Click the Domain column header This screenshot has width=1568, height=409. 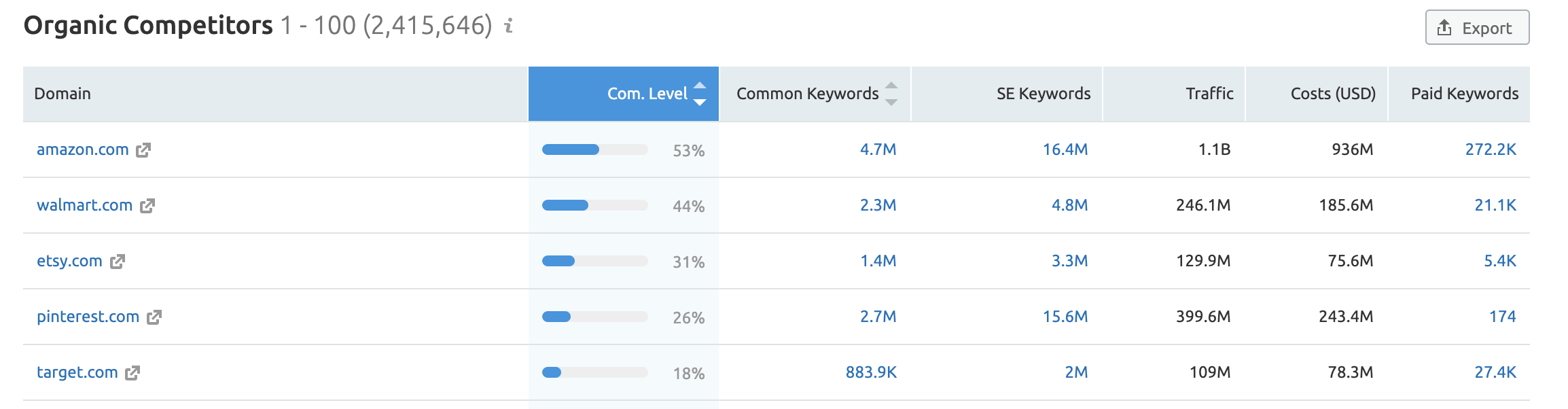(275, 94)
